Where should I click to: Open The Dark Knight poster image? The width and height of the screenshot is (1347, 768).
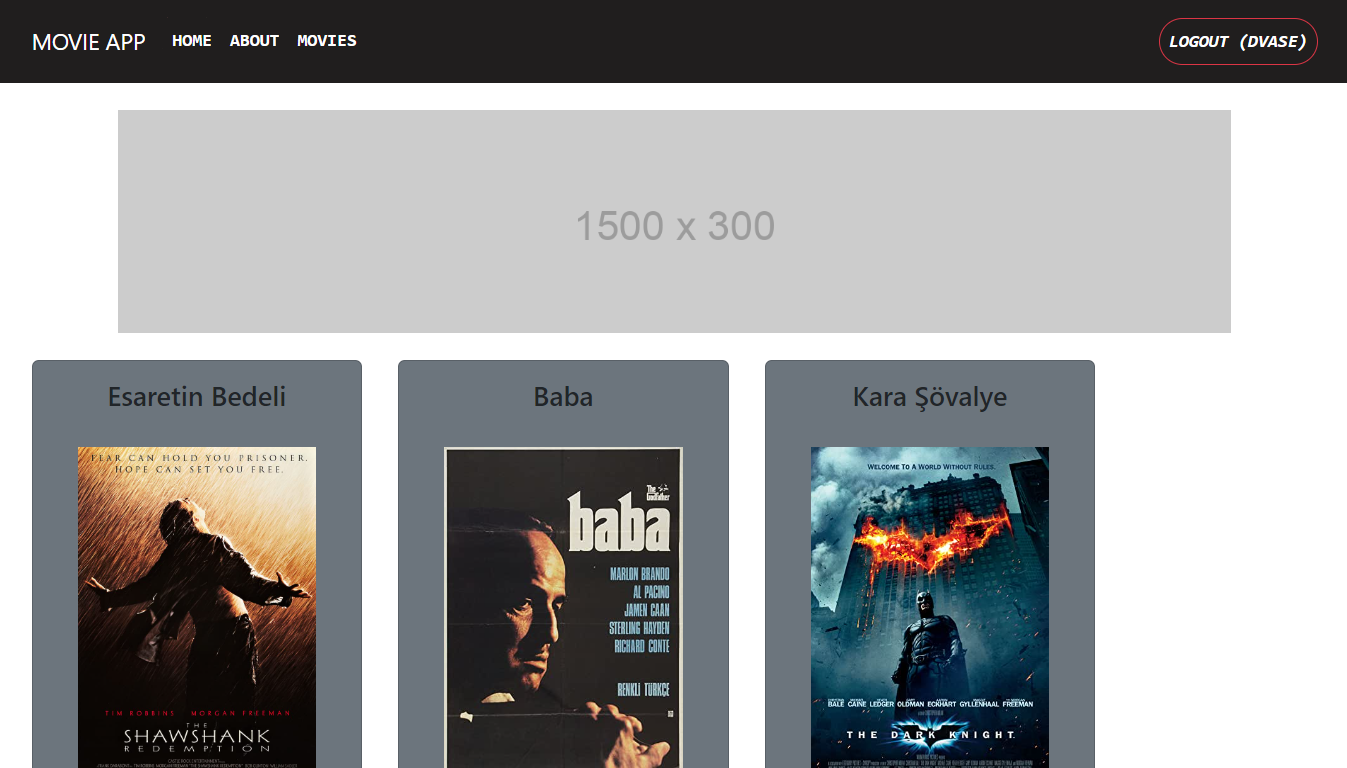[x=930, y=607]
